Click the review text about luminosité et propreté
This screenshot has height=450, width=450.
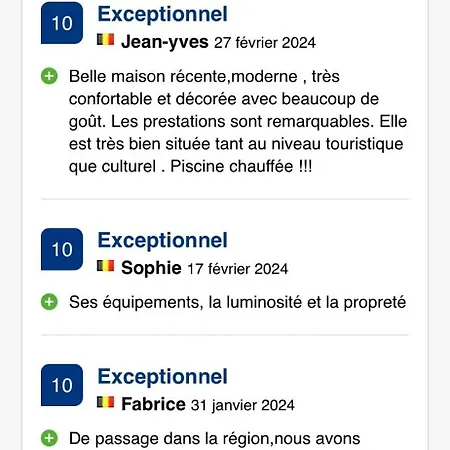point(237,303)
